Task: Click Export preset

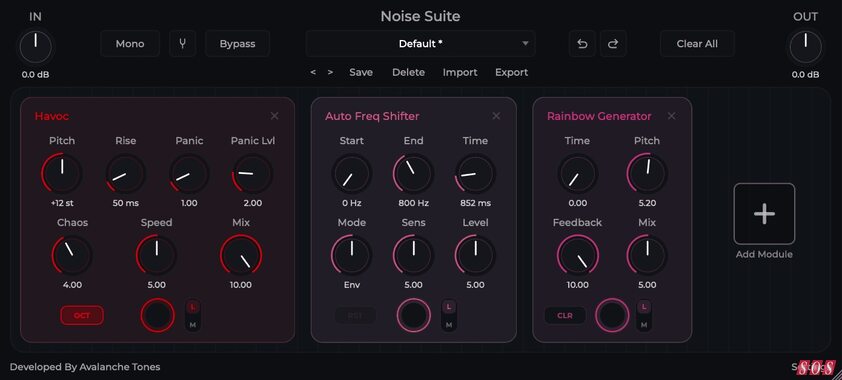Action: click(512, 72)
